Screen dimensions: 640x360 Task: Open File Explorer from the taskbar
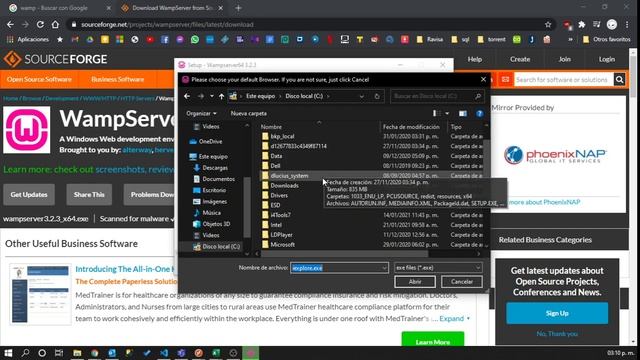tap(77, 353)
